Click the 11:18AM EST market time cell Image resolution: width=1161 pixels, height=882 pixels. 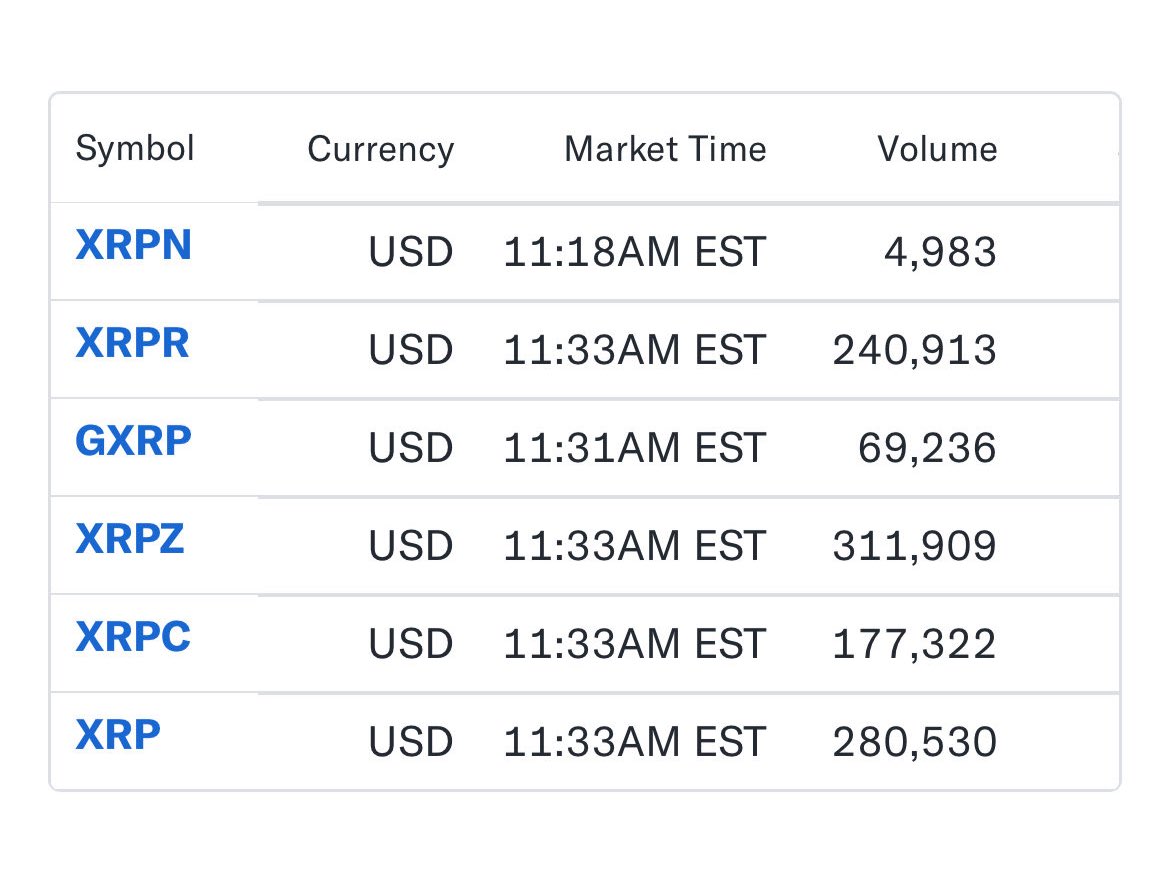[634, 252]
